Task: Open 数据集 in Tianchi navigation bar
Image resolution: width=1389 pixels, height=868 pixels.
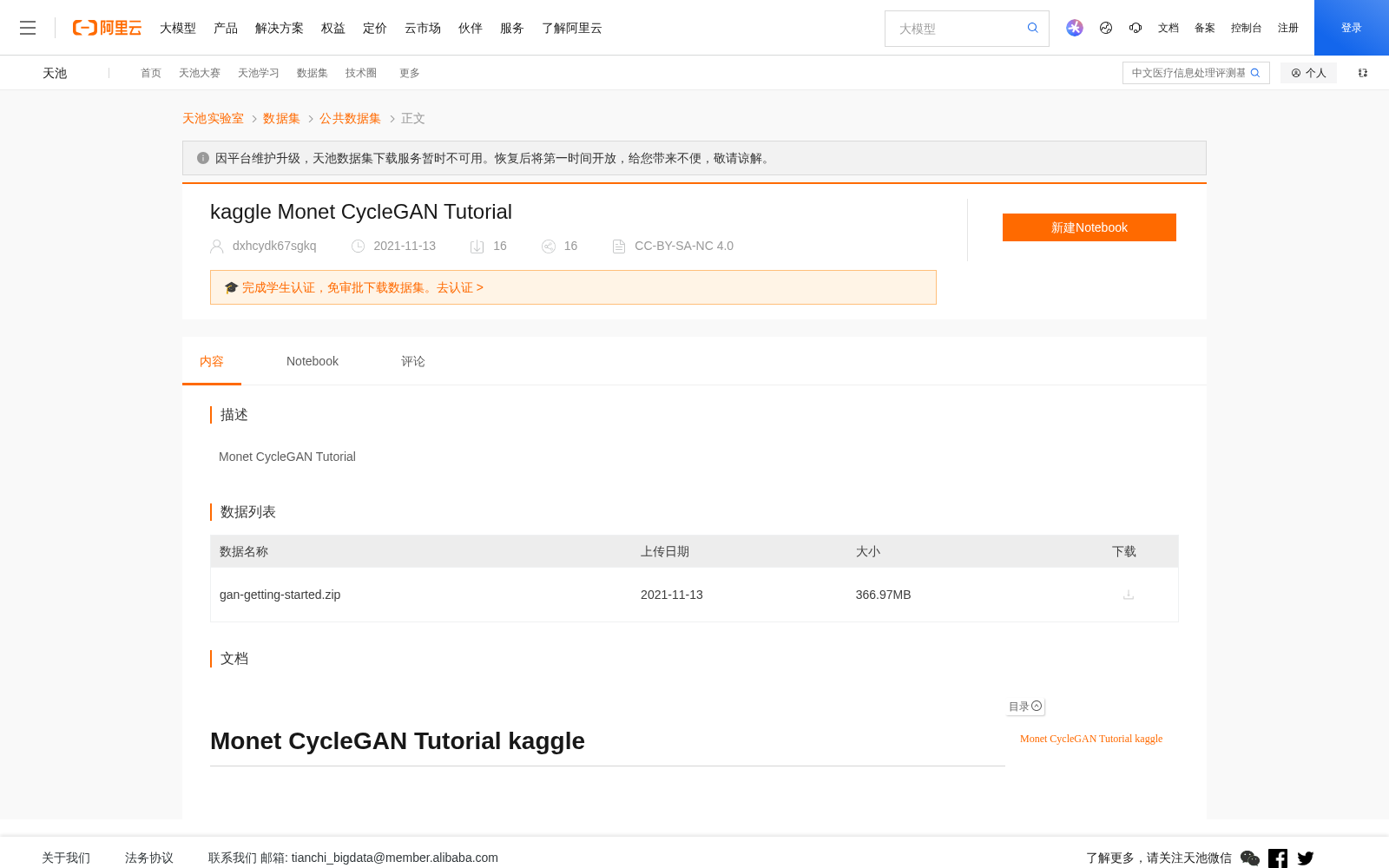Action: pyautogui.click(x=313, y=73)
